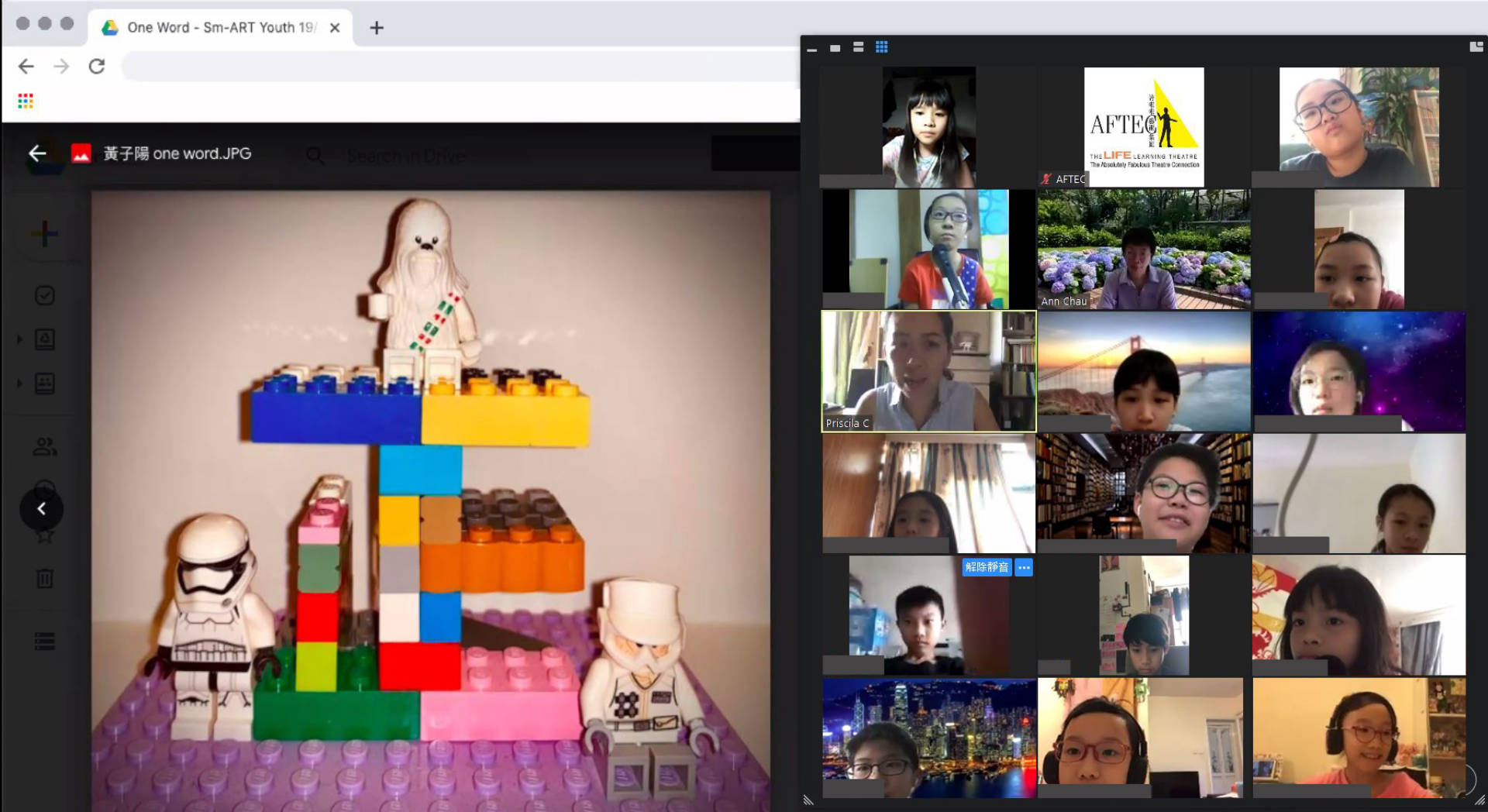Click Zoom panel bottom-left resize handle
1488x812 pixels.
(808, 800)
